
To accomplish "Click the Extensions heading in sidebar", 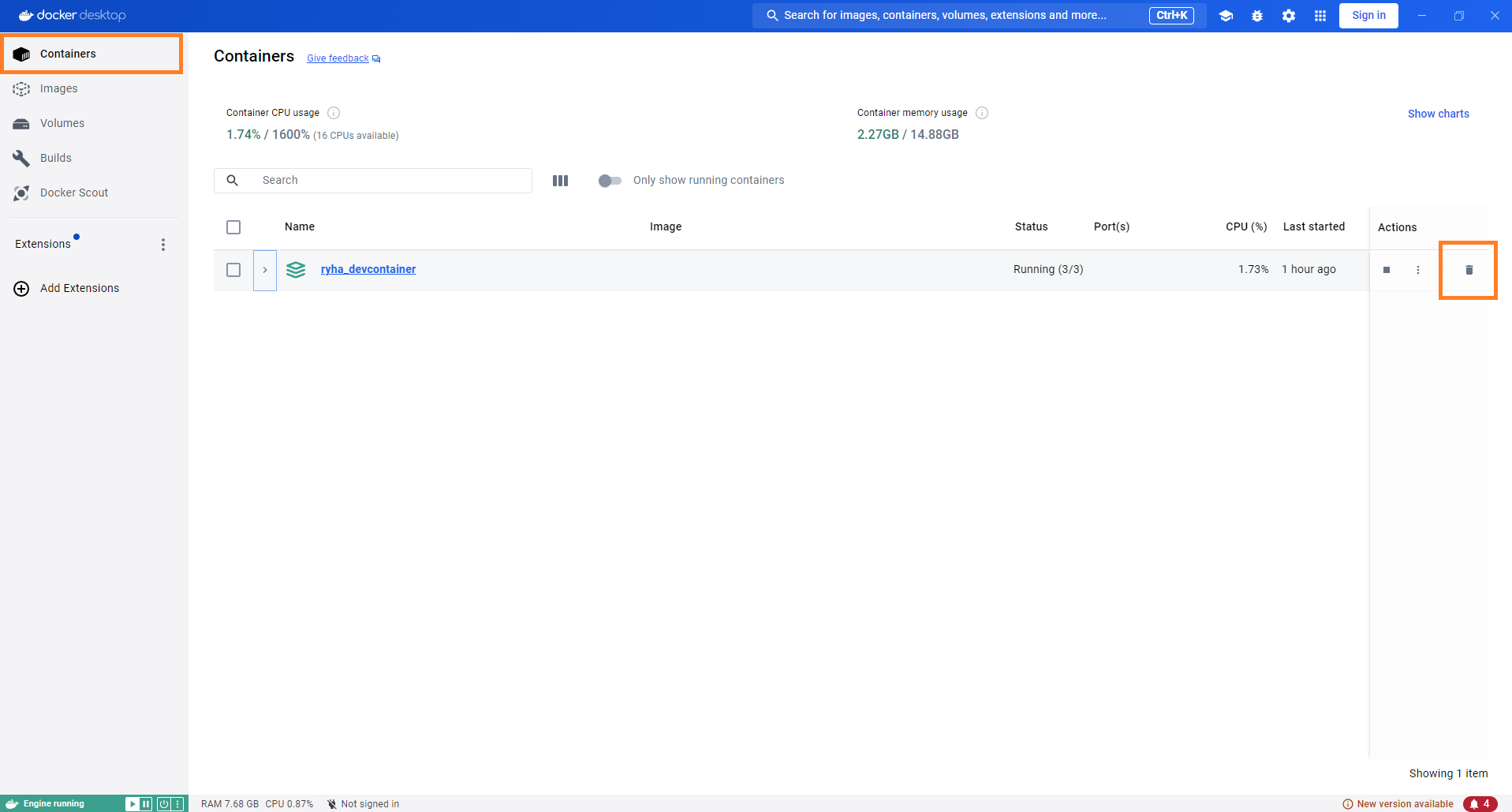I will coord(43,244).
